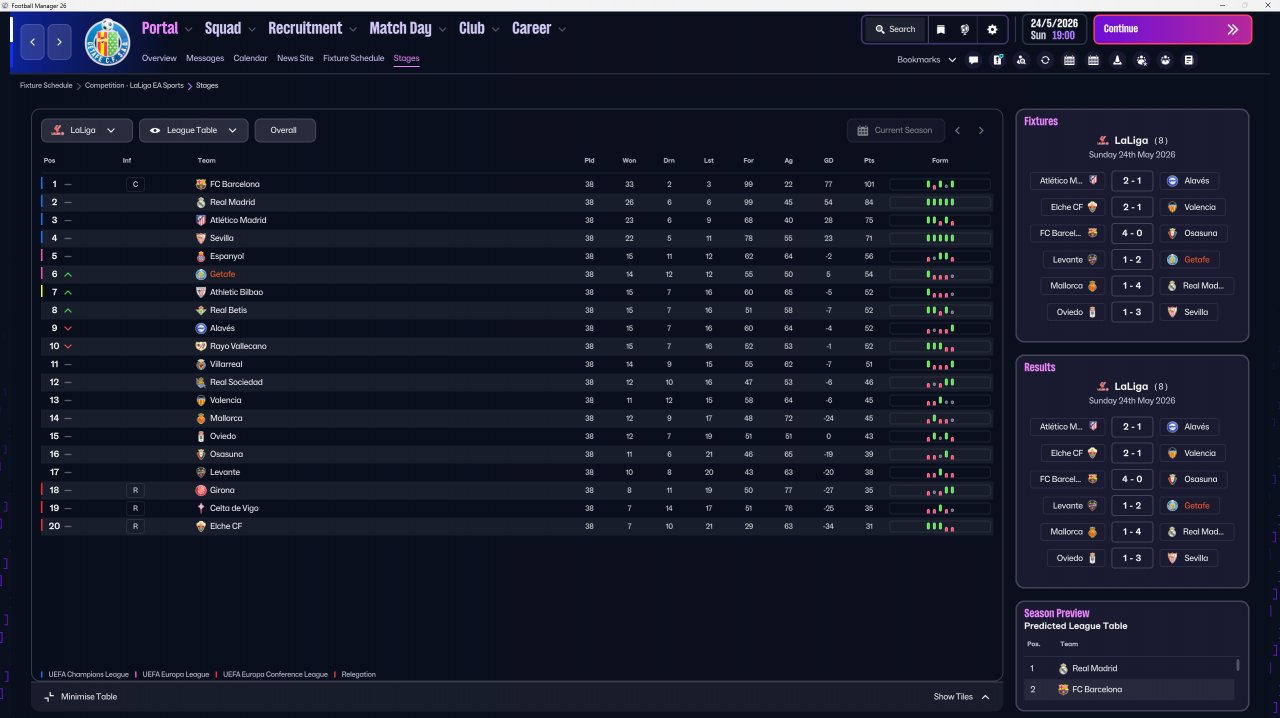Open the squad group bookmark icon
Screen dimensions: 1280x718
pos(1165,60)
